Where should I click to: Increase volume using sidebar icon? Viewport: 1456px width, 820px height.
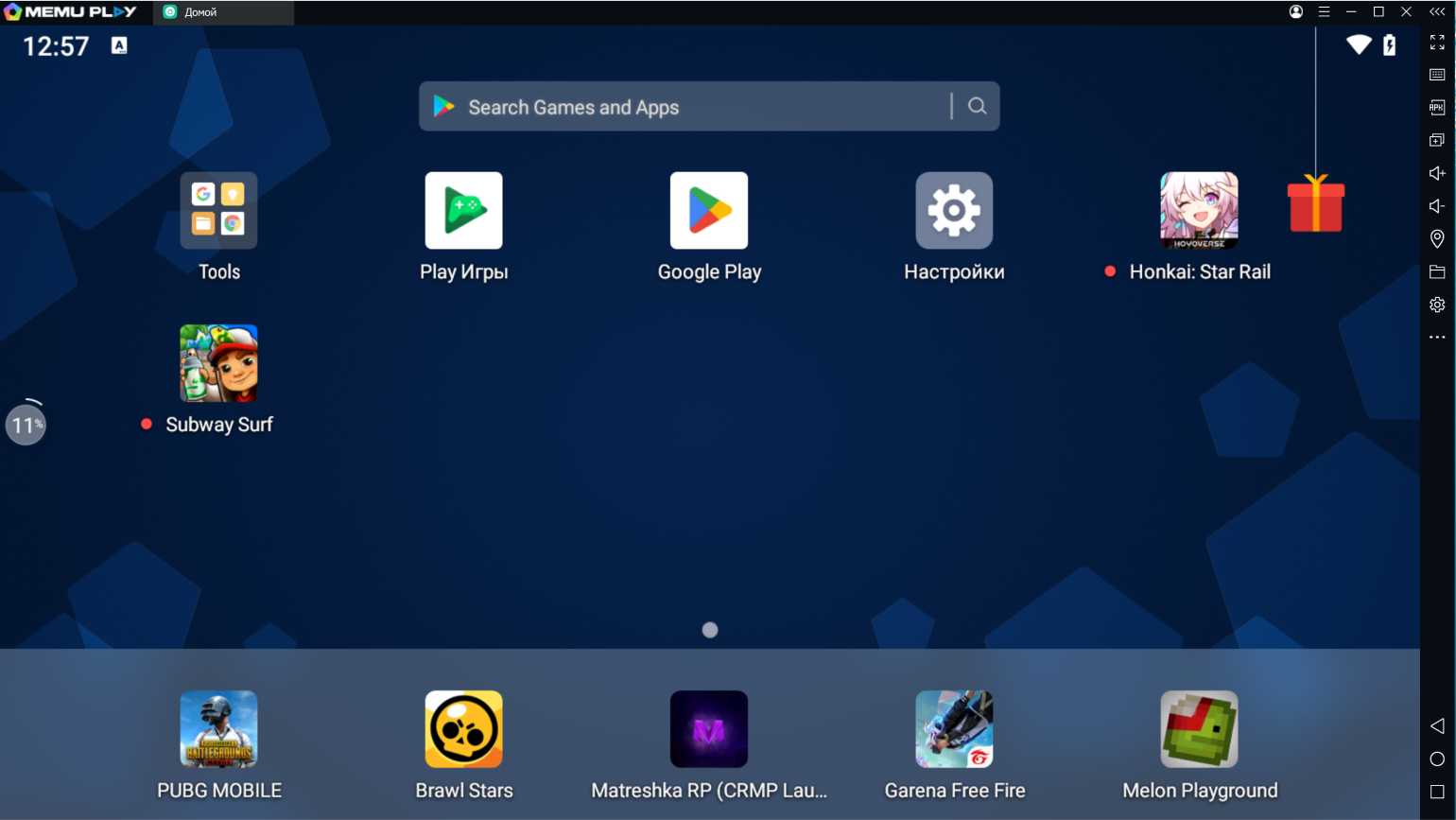tap(1437, 173)
